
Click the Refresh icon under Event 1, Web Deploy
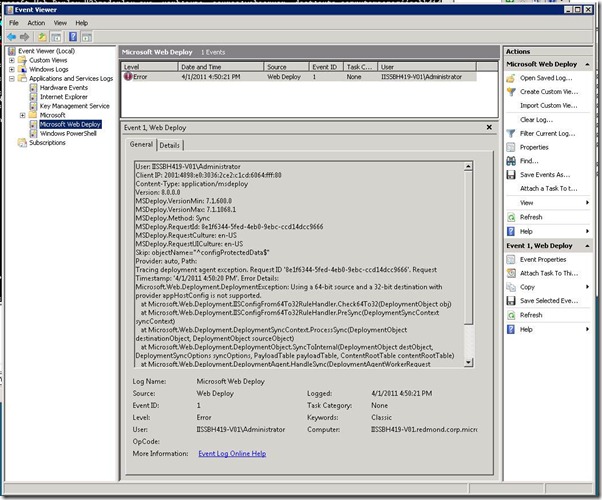coord(511,315)
